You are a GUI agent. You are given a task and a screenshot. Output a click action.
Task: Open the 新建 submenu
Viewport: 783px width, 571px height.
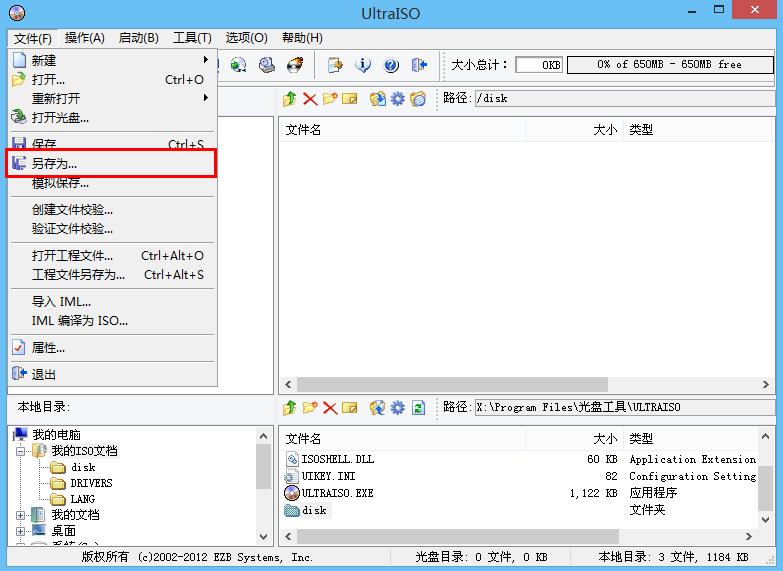pyautogui.click(x=112, y=60)
